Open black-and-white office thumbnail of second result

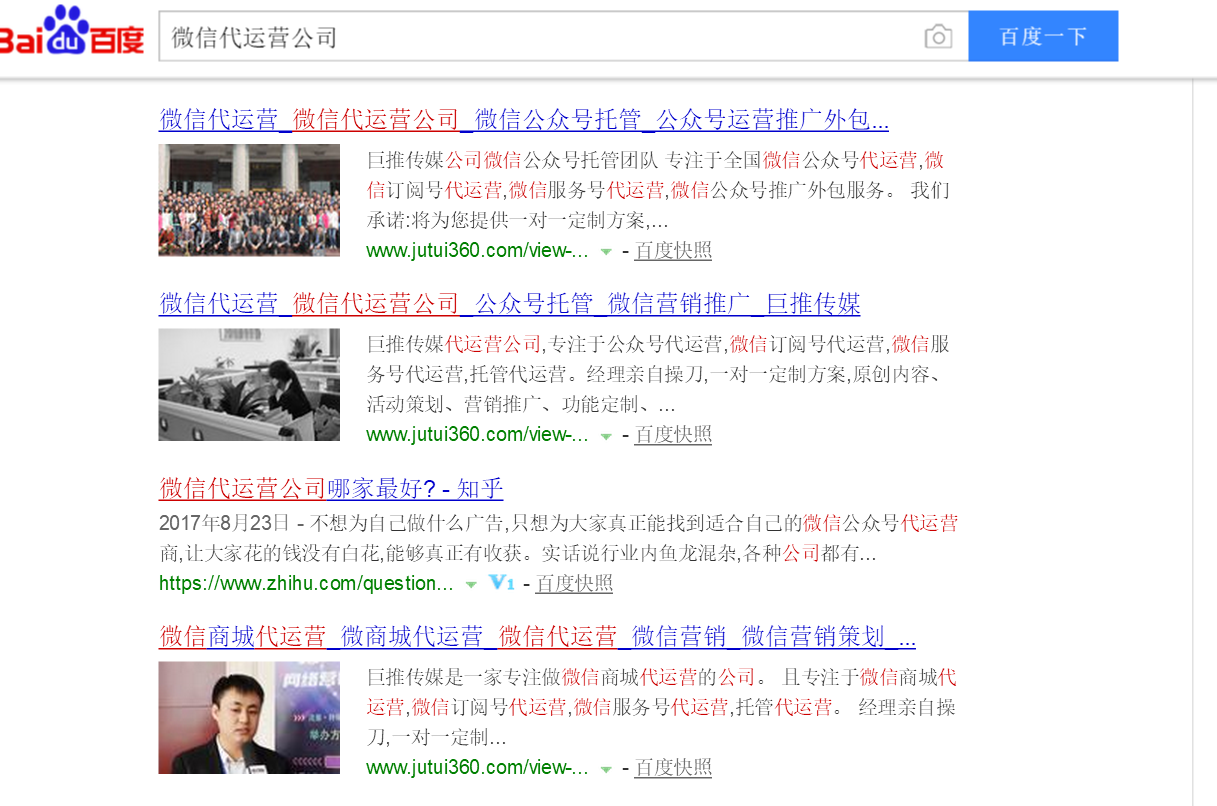(x=249, y=384)
